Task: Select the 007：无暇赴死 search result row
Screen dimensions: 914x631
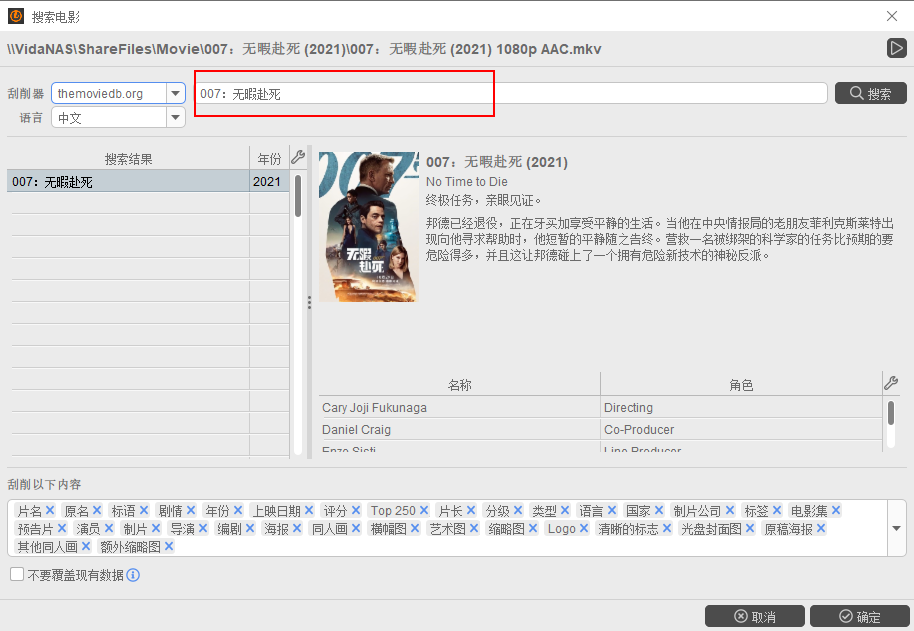Action: 128,182
